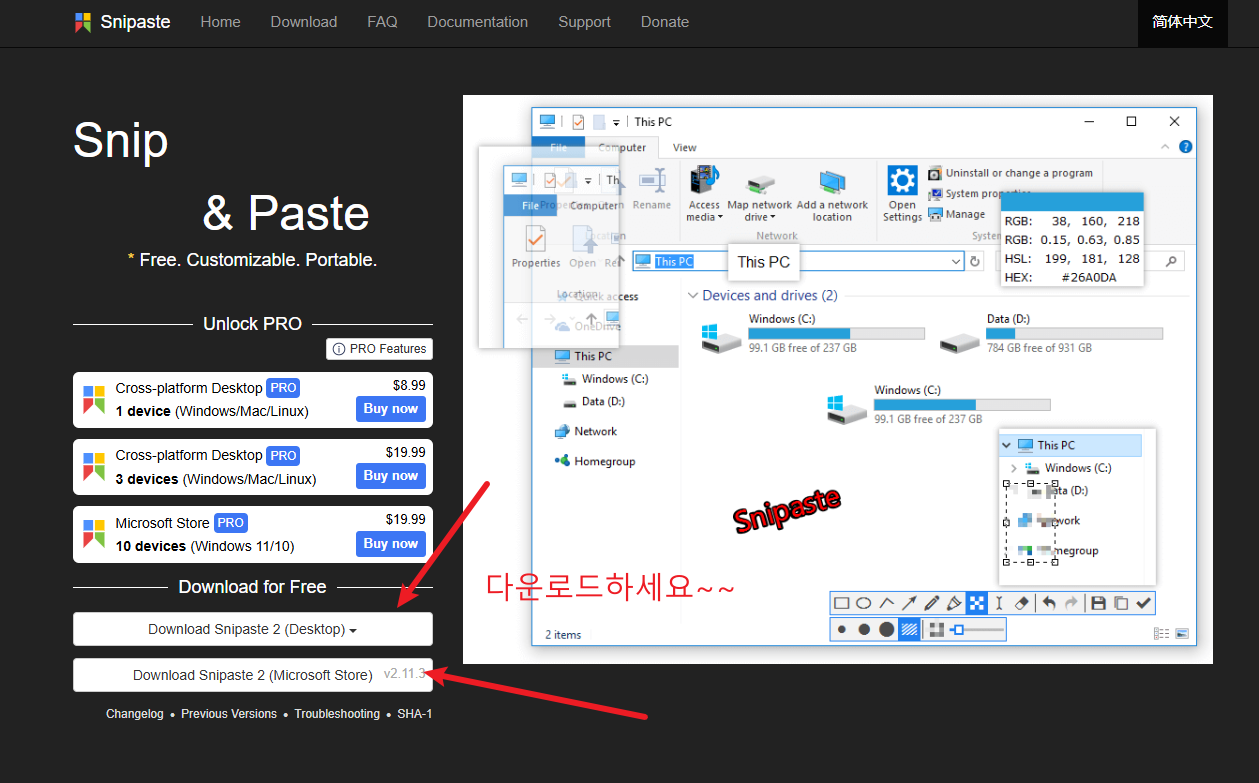Click the PRO Features button
The image size is (1259, 783).
click(380, 349)
